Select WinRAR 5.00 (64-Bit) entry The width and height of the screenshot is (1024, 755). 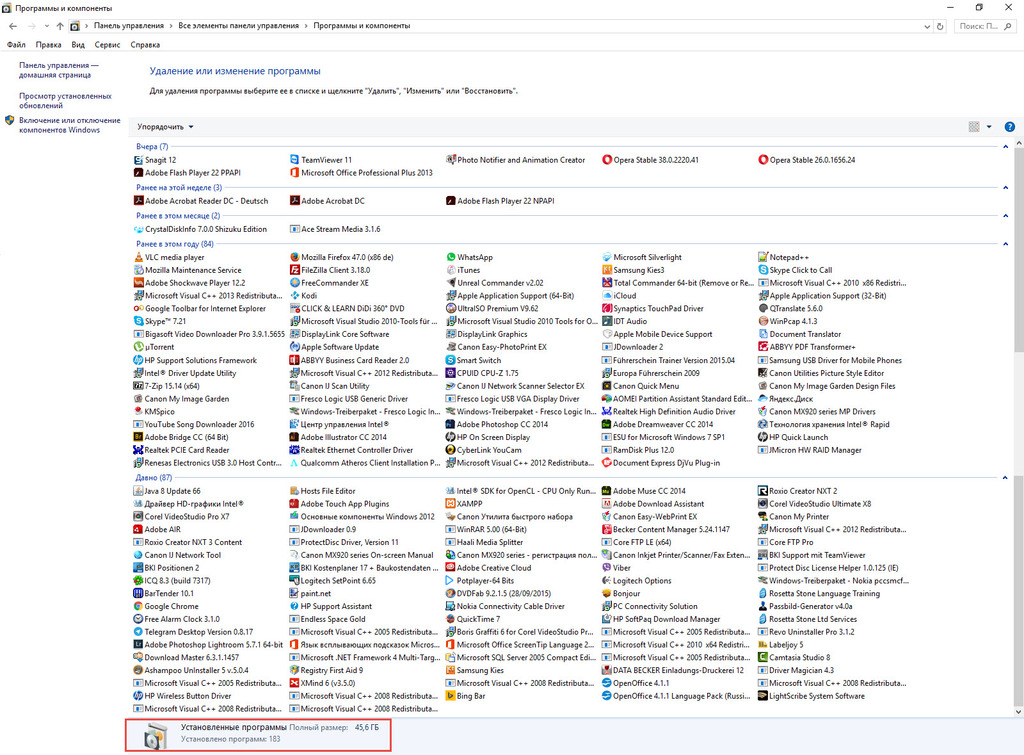[x=486, y=530]
